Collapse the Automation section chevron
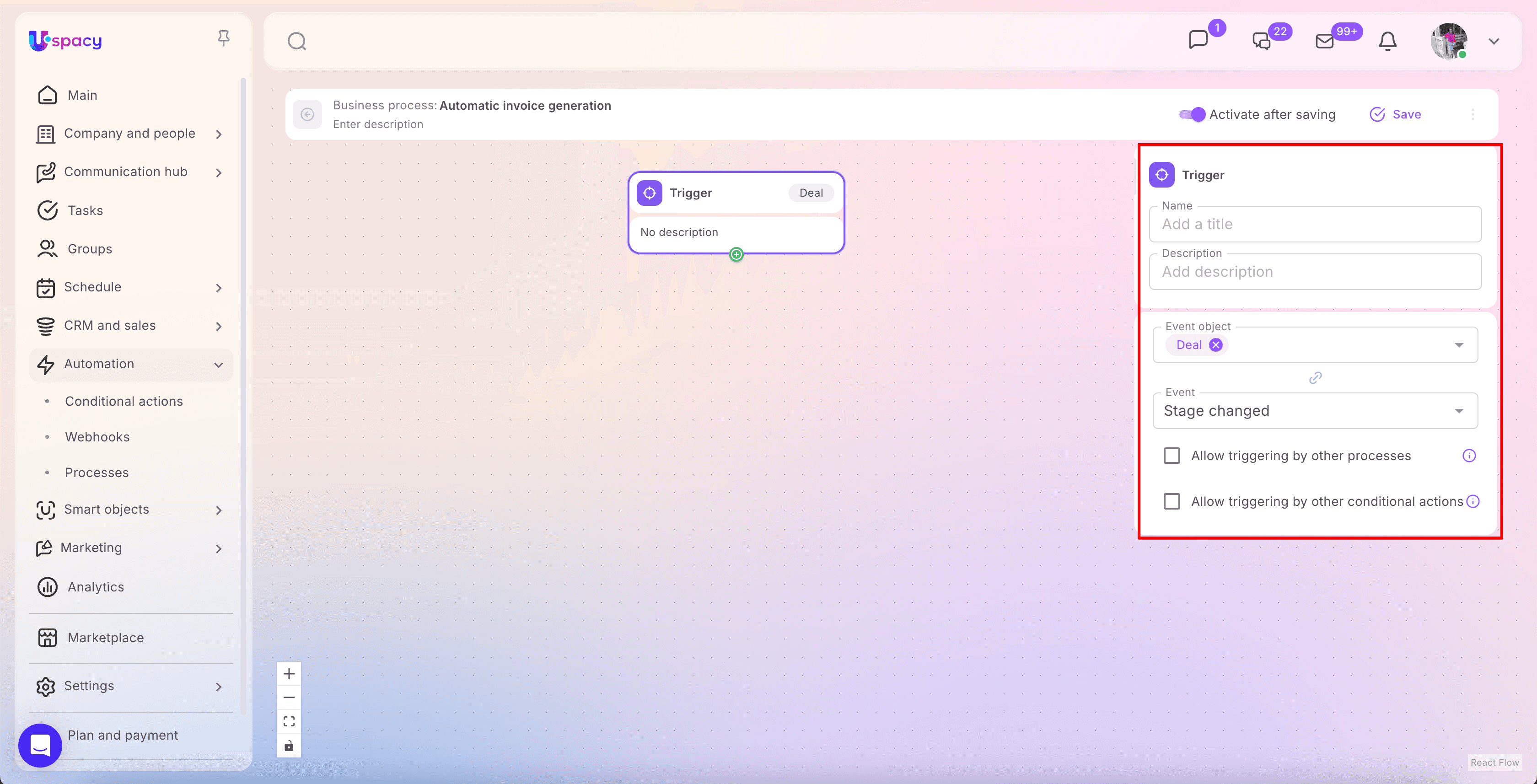 (219, 365)
